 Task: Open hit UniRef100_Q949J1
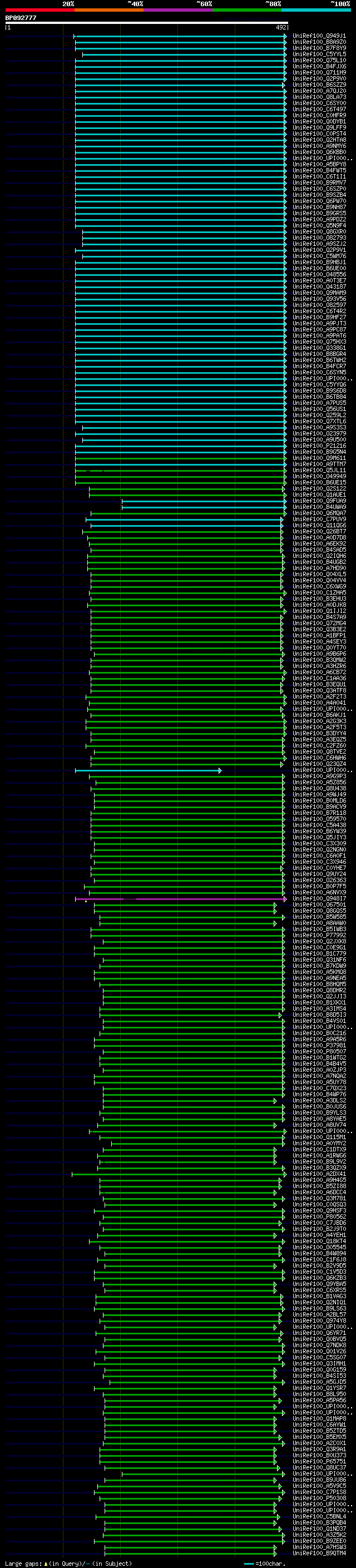319,36
